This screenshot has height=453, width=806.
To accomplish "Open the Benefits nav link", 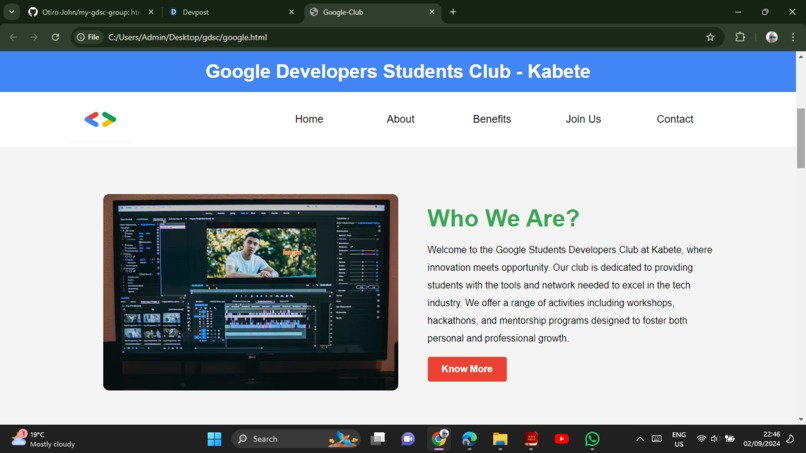I will point(492,119).
